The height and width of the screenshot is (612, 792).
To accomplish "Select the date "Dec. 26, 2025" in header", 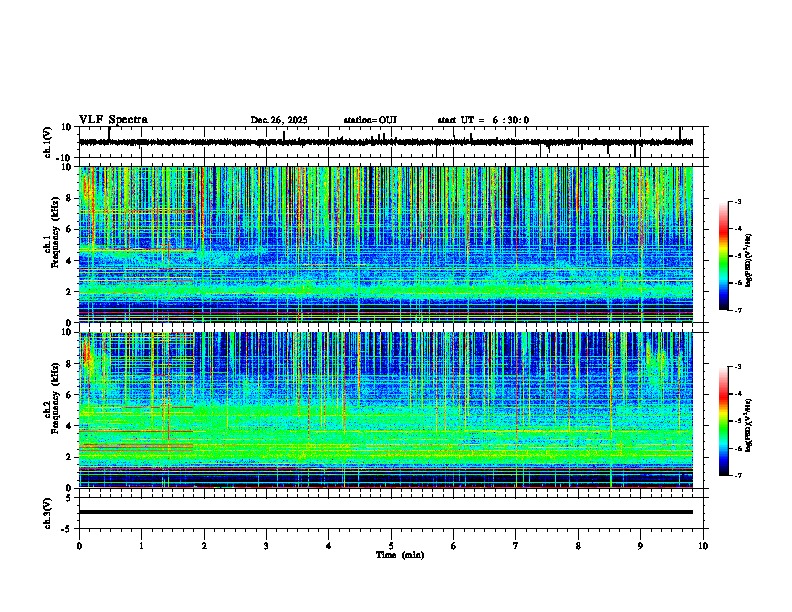I will 279,120.
